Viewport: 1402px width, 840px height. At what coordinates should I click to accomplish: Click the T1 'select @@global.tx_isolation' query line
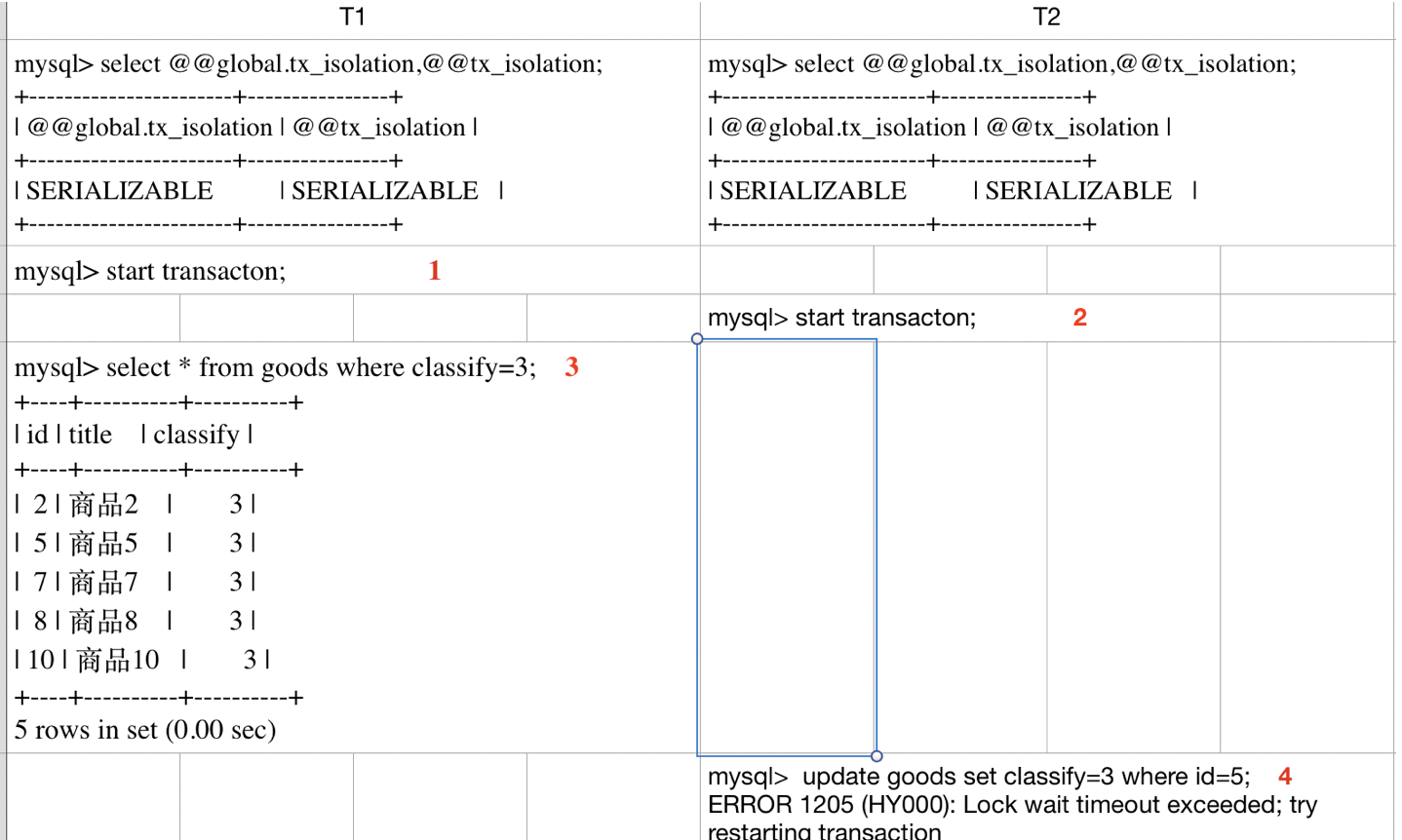coord(308,64)
